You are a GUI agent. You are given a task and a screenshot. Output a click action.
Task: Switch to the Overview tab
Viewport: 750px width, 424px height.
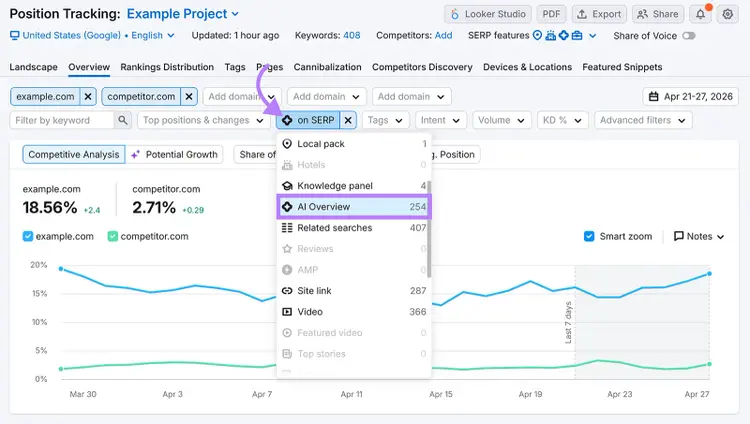click(x=89, y=67)
